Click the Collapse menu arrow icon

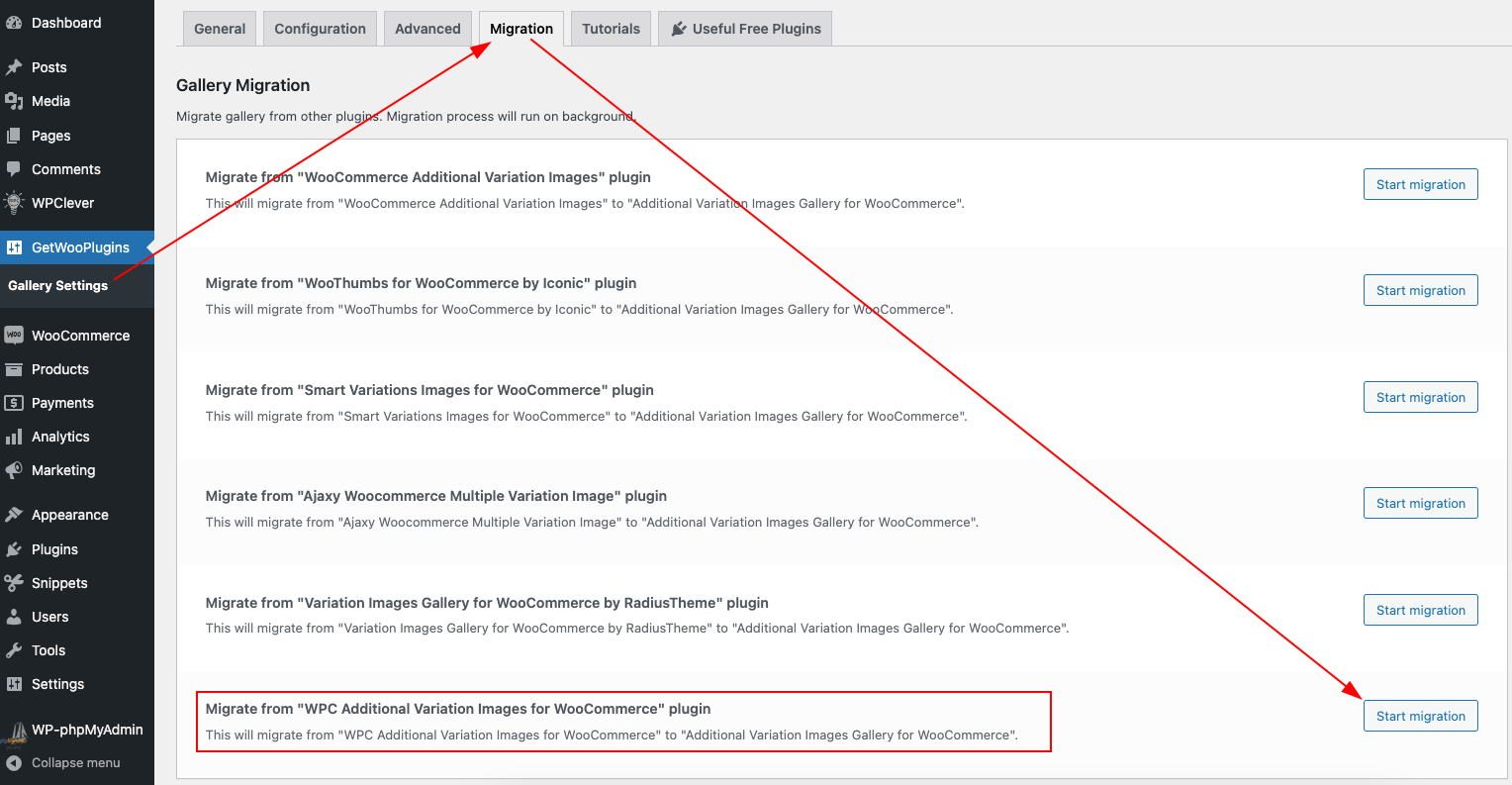tap(14, 763)
